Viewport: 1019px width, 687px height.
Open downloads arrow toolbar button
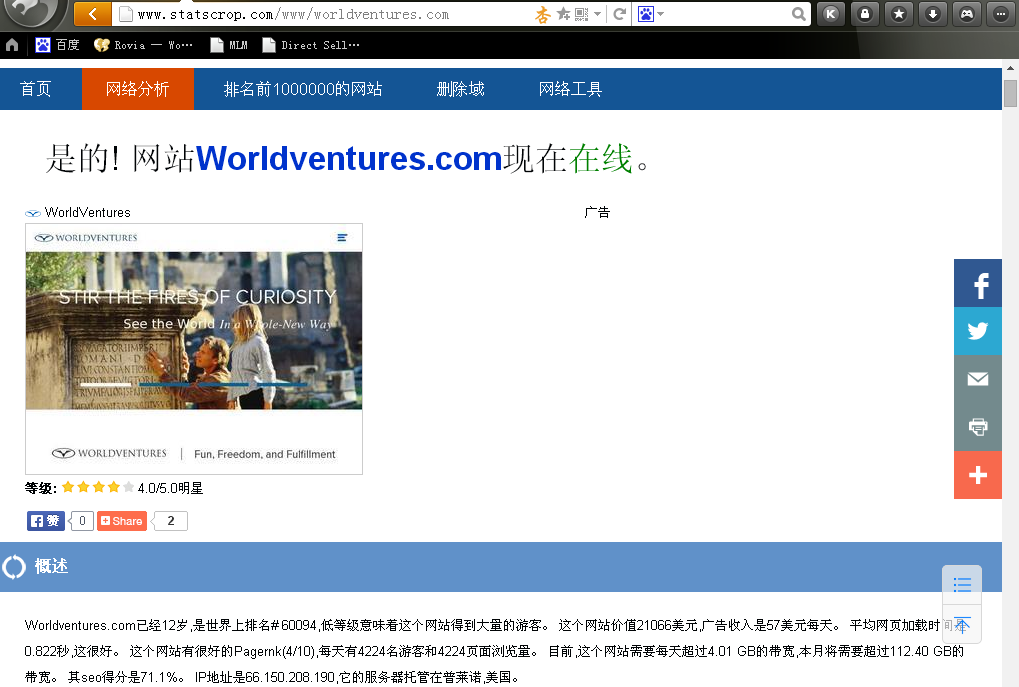click(933, 14)
